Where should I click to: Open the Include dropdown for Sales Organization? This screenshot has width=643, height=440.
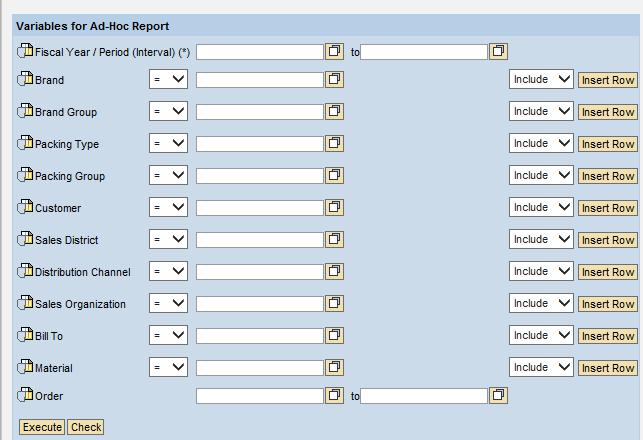[x=541, y=303]
